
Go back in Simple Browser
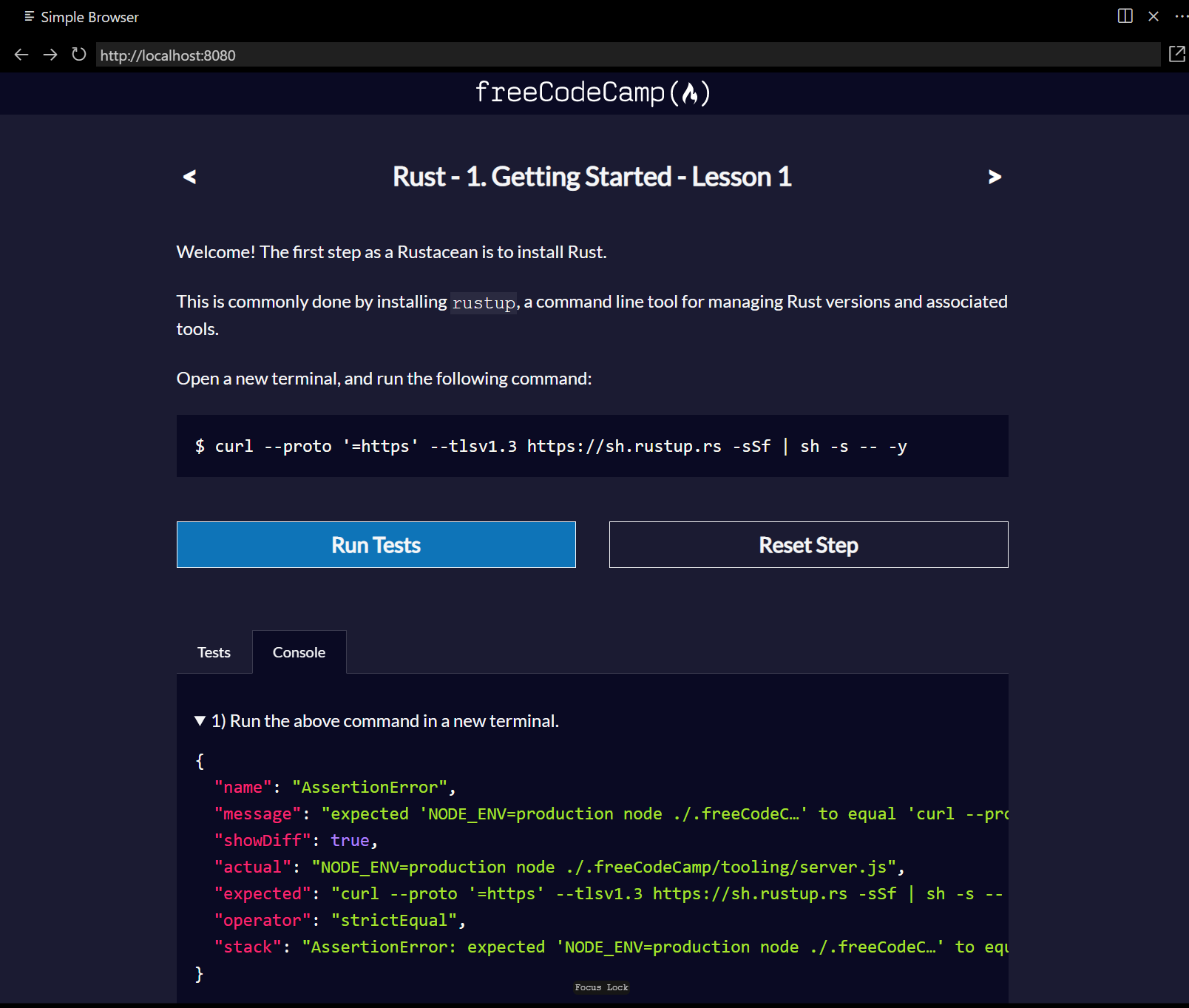pyautogui.click(x=21, y=55)
